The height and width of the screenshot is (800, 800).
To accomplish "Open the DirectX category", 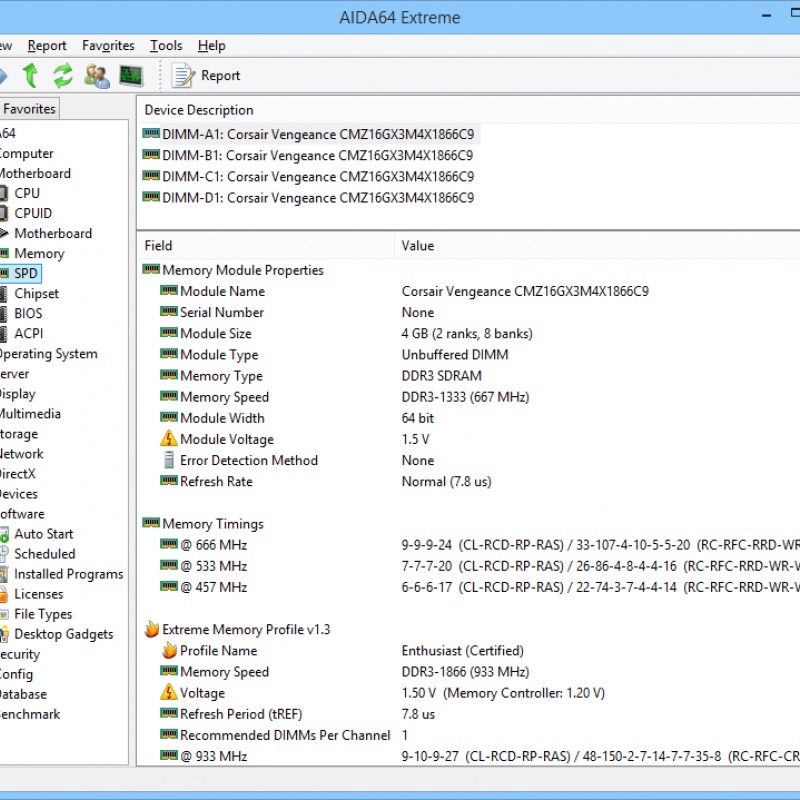I will coord(18,473).
